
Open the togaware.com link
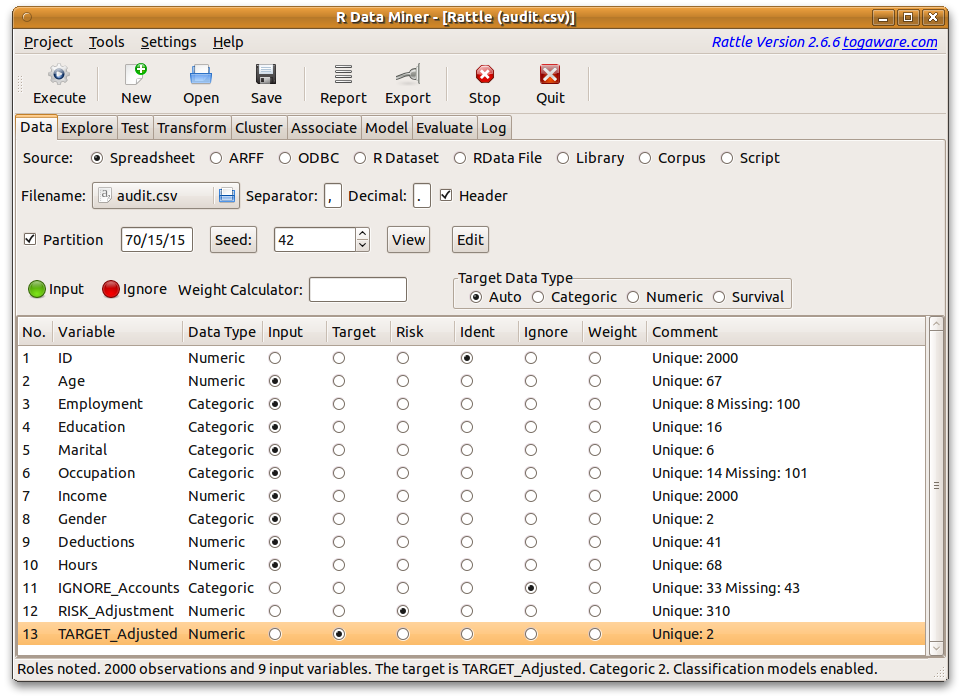pos(890,42)
